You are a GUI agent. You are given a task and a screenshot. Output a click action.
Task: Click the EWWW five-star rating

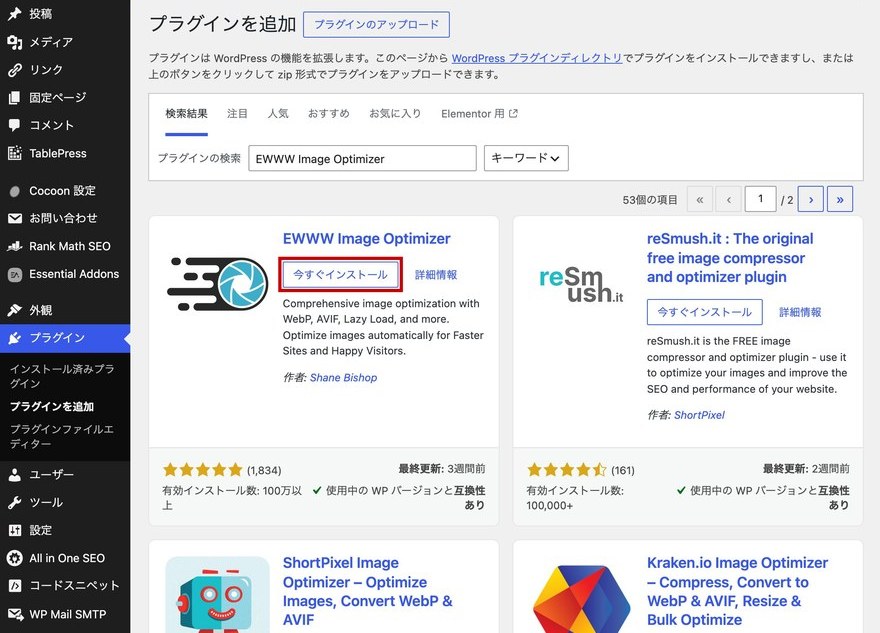click(x=203, y=470)
